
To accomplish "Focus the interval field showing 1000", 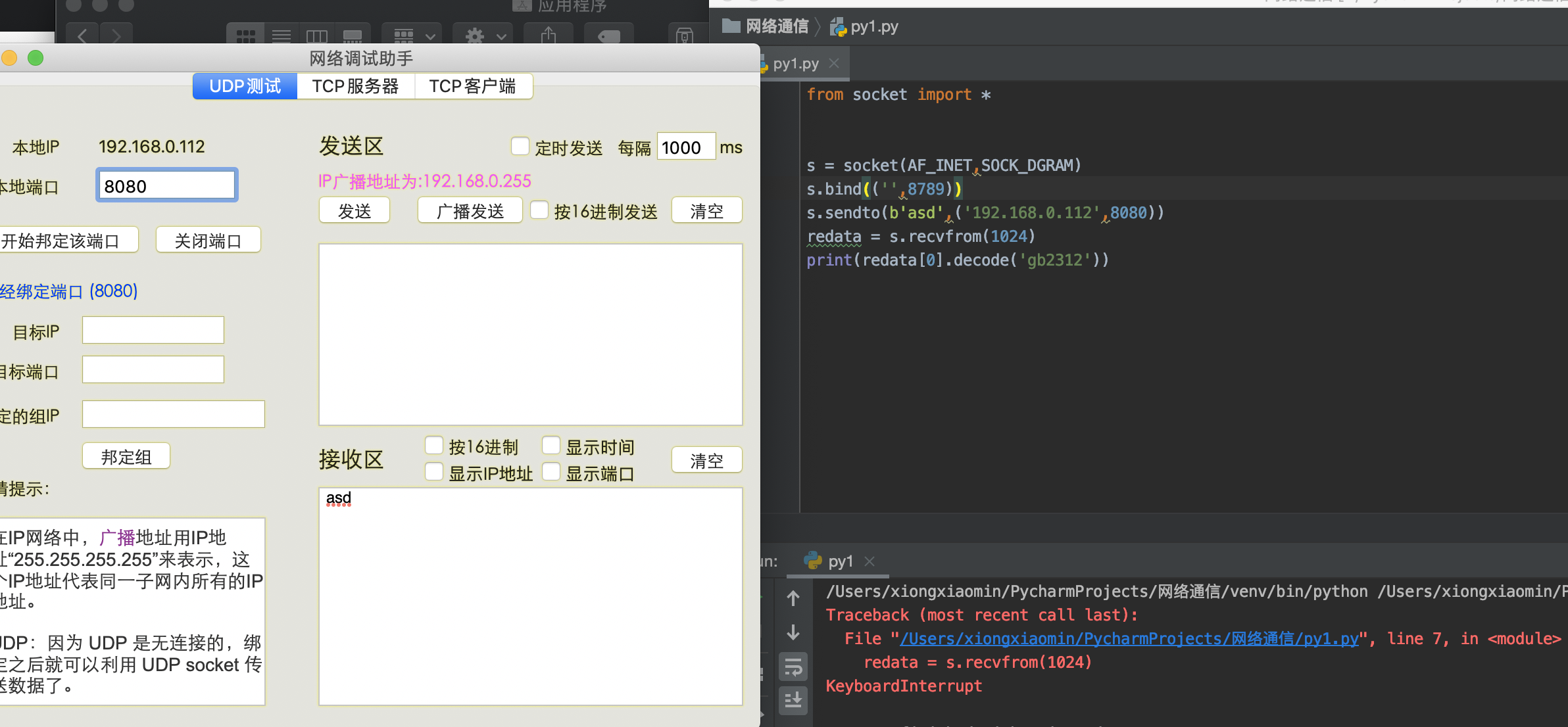I will pos(686,147).
